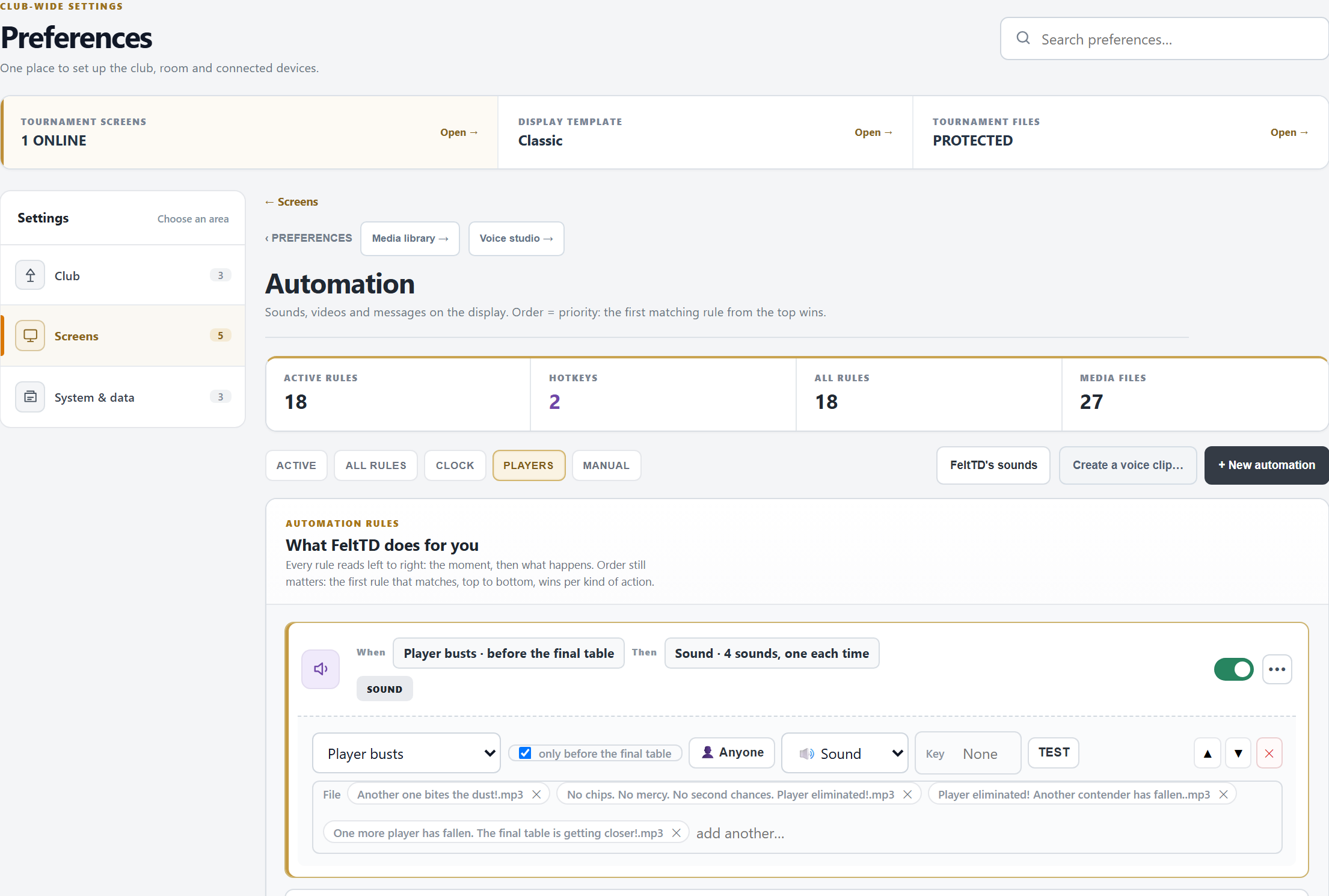1329x896 pixels.
Task: Click the Club sidebar icon
Action: coord(30,275)
